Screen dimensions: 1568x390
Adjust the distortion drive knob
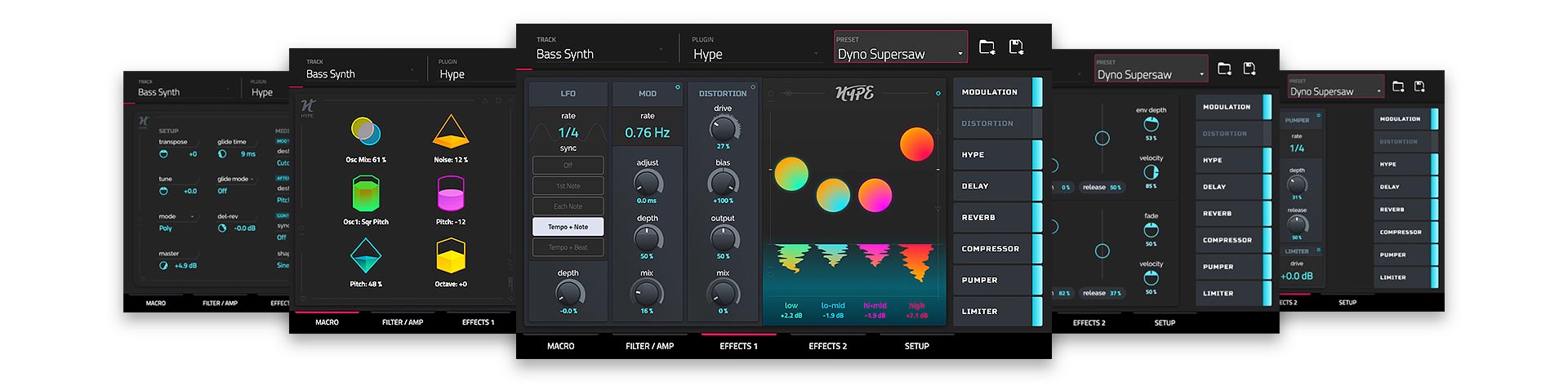pos(723,128)
